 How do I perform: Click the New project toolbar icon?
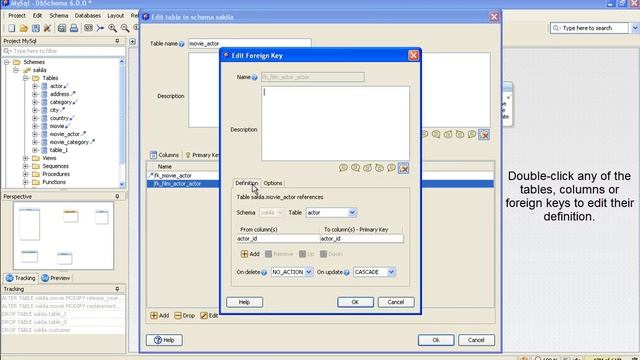tap(11, 28)
